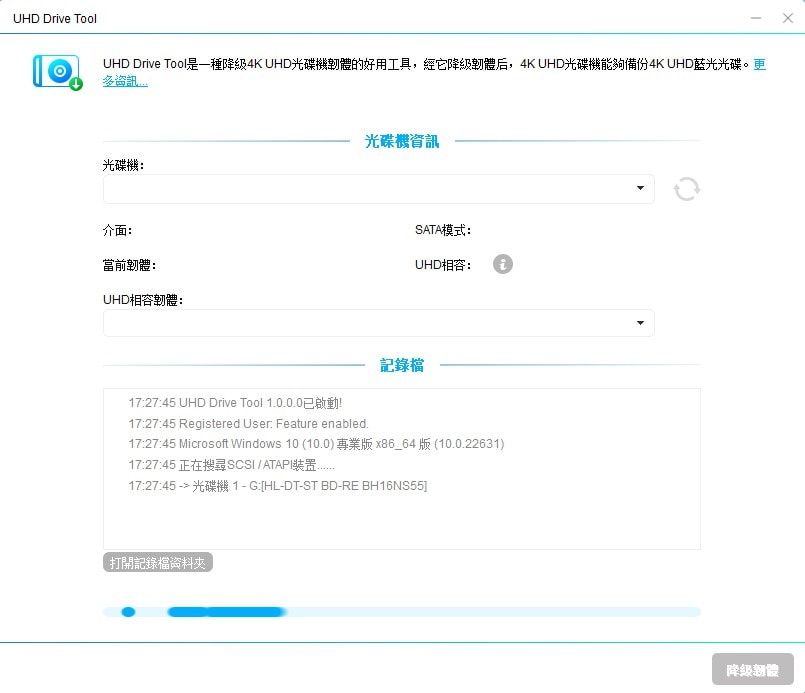Viewport: 805px width, 693px height.
Task: Click the UHD相容韌體: label
Action: click(143, 300)
